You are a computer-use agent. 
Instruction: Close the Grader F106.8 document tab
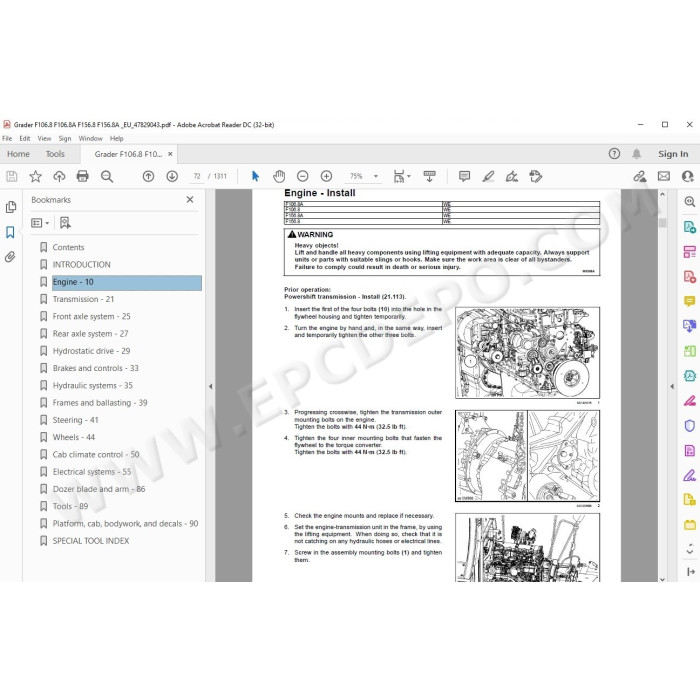pyautogui.click(x=170, y=154)
